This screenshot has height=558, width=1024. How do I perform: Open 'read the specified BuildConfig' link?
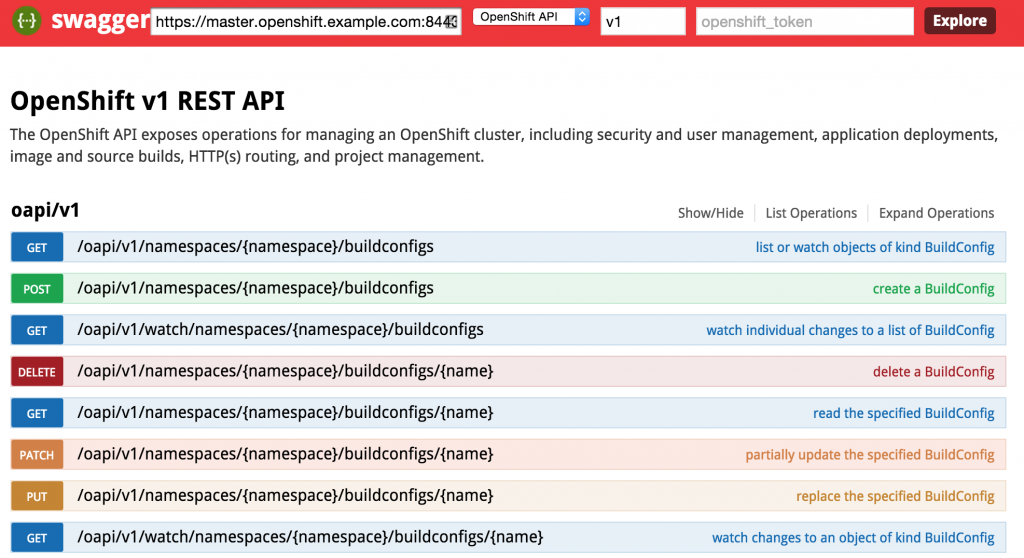tap(903, 413)
